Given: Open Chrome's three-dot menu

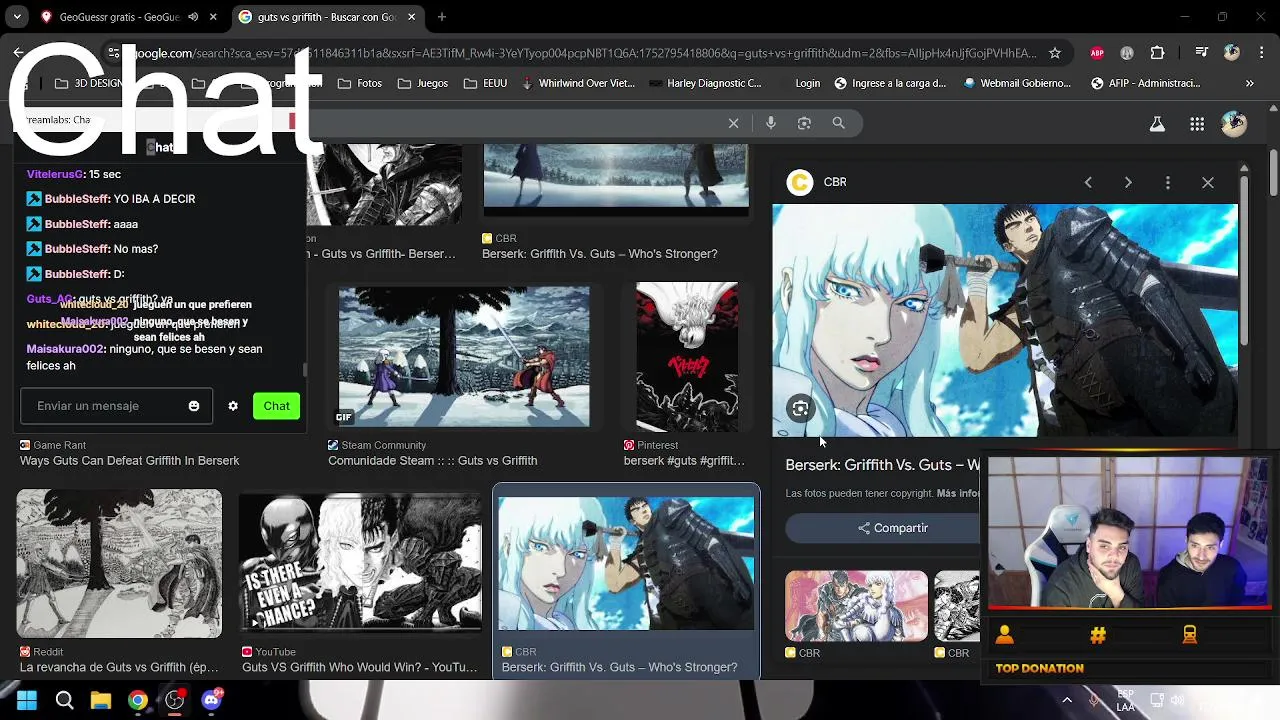Looking at the screenshot, I should click(x=1260, y=53).
